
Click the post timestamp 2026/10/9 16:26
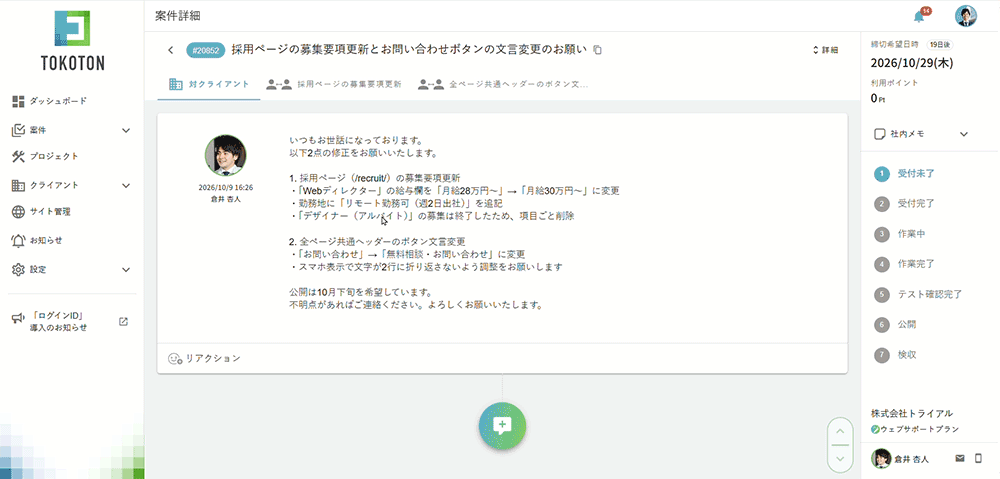[226, 188]
